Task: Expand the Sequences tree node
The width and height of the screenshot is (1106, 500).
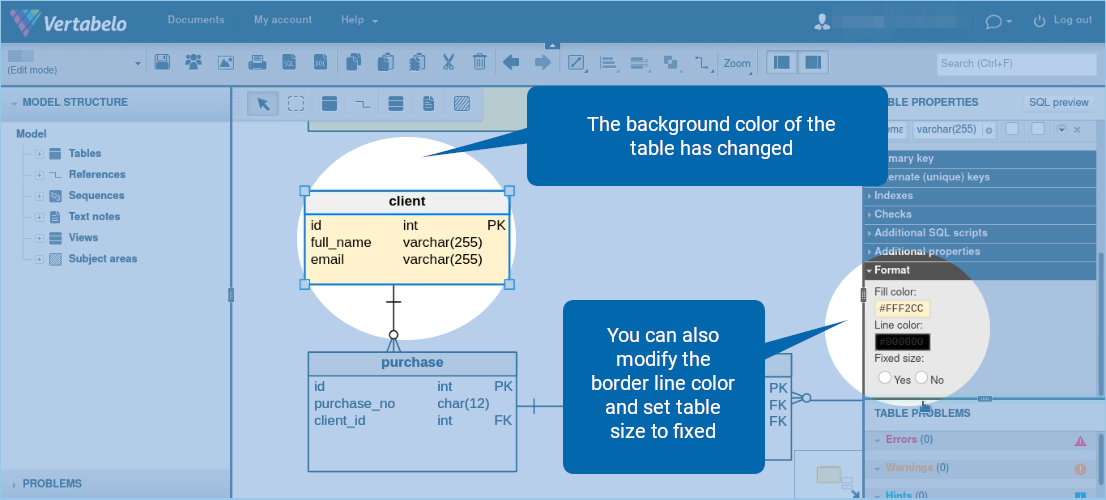Action: click(x=40, y=196)
